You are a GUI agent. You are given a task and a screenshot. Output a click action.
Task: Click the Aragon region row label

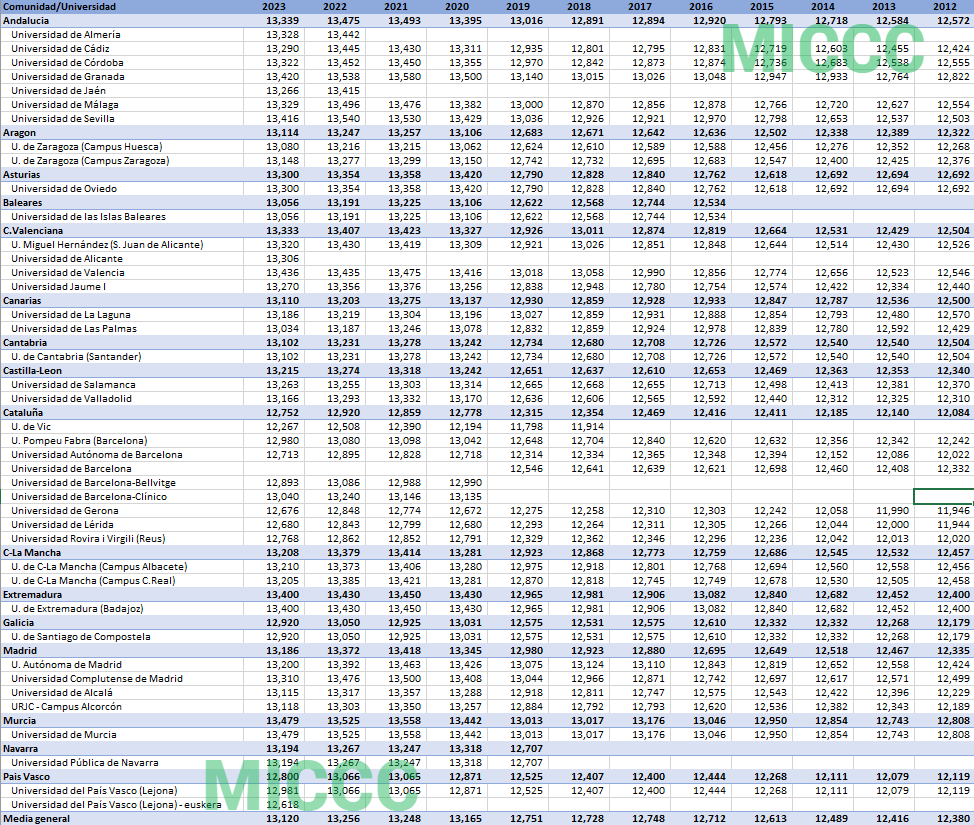point(19,132)
